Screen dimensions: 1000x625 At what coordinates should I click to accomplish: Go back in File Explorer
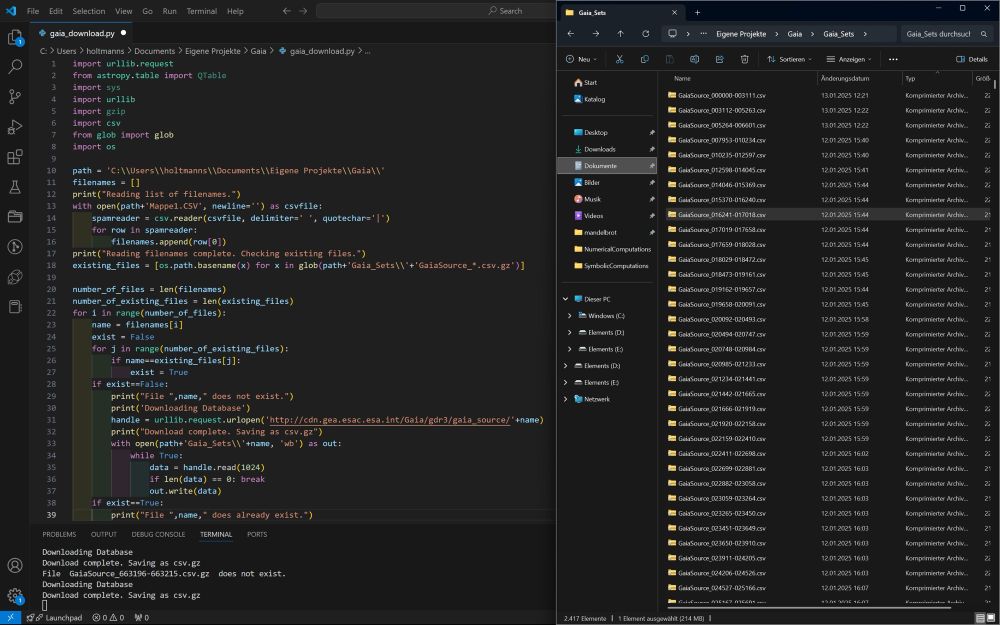pyautogui.click(x=571, y=34)
